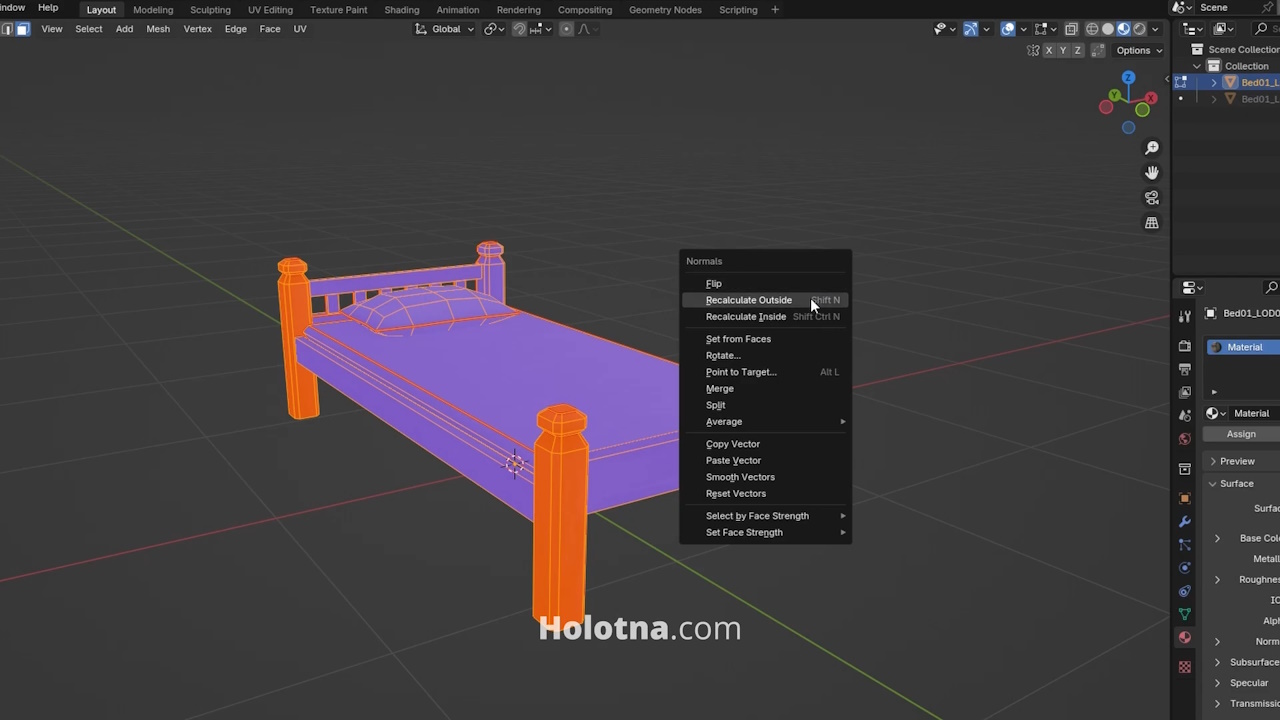The image size is (1280, 720).
Task: Select wireframe viewport shading
Action: click(x=1092, y=29)
